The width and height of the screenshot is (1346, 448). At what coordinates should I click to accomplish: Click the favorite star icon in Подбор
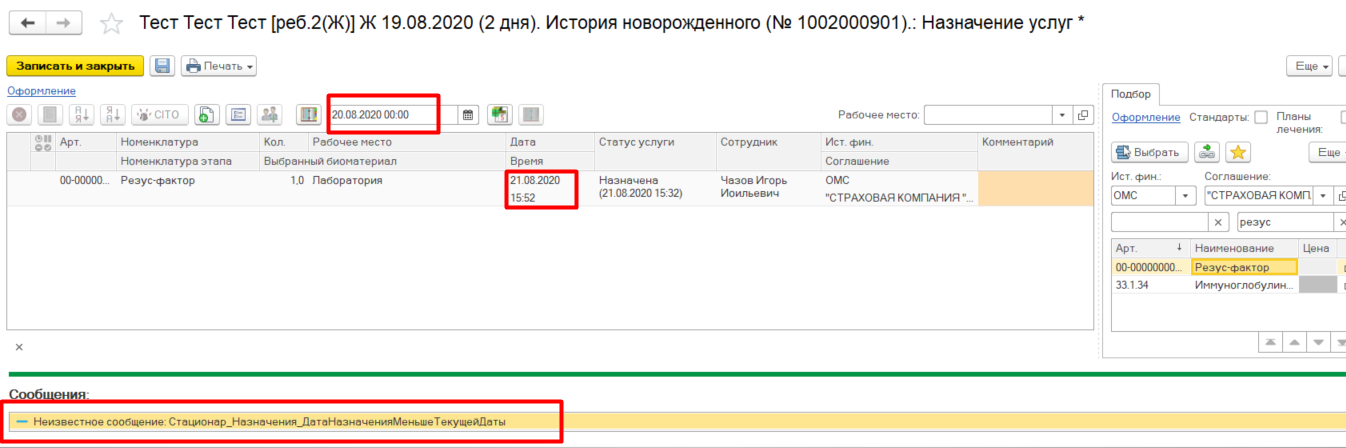click(x=1238, y=152)
